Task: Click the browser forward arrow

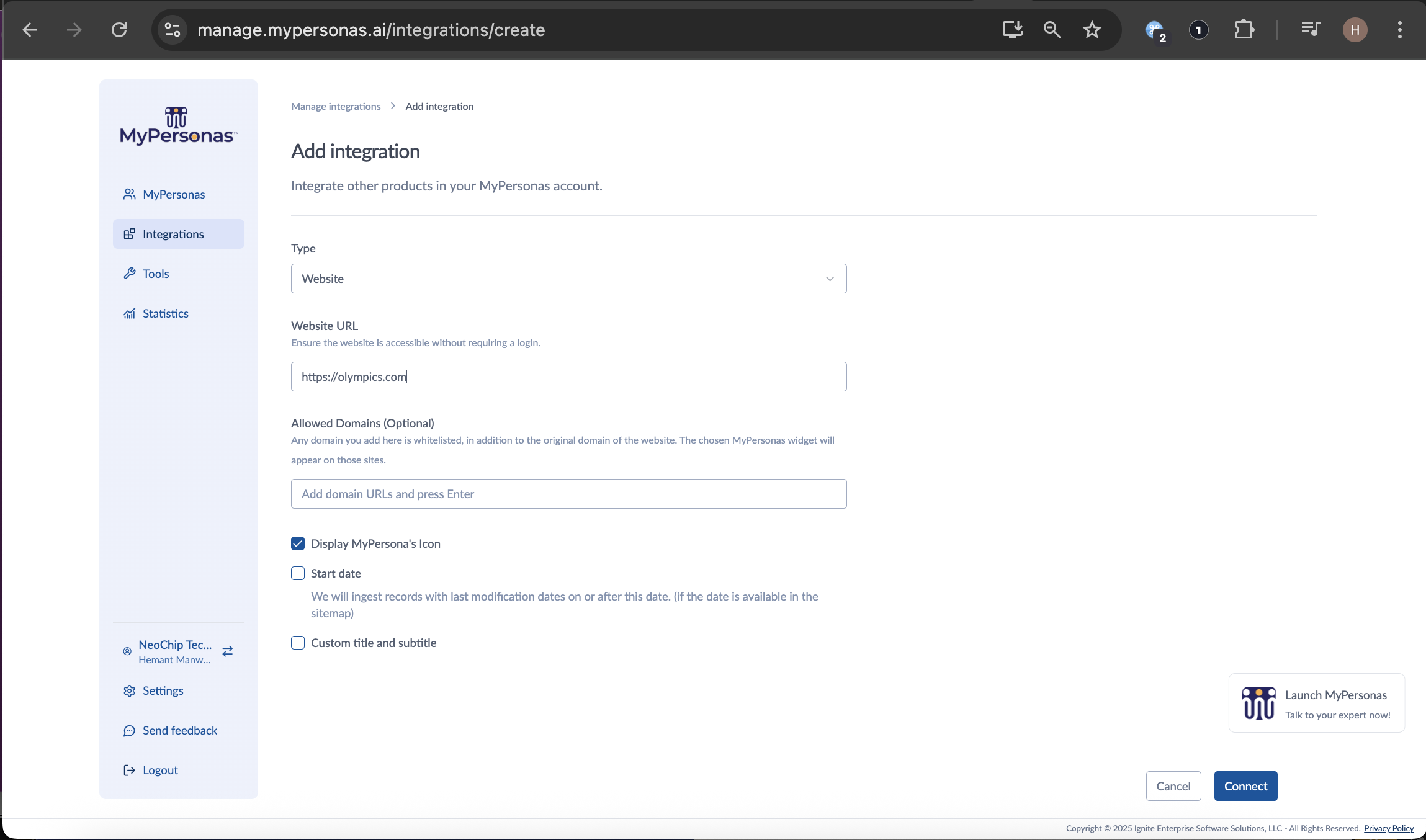Action: click(74, 30)
